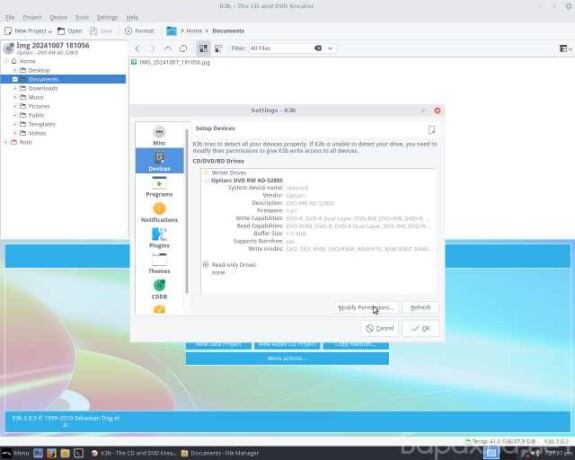Expand the Root tree node
Screen dimensions: 575x460
[x=6, y=142]
